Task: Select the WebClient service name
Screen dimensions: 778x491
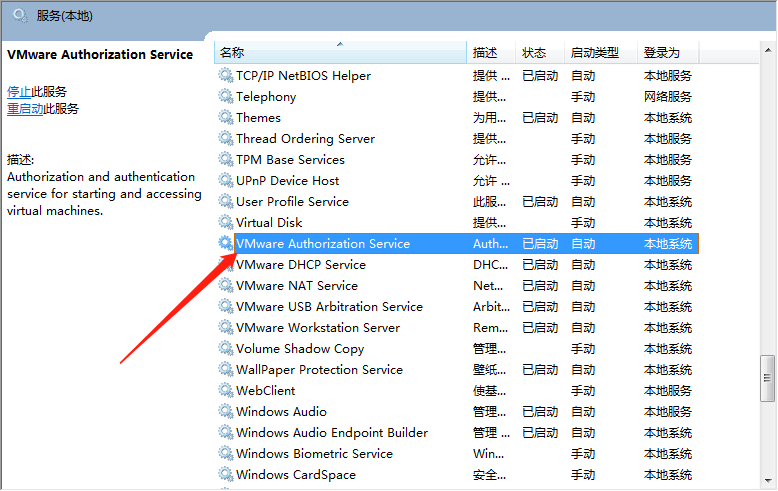Action: (265, 390)
